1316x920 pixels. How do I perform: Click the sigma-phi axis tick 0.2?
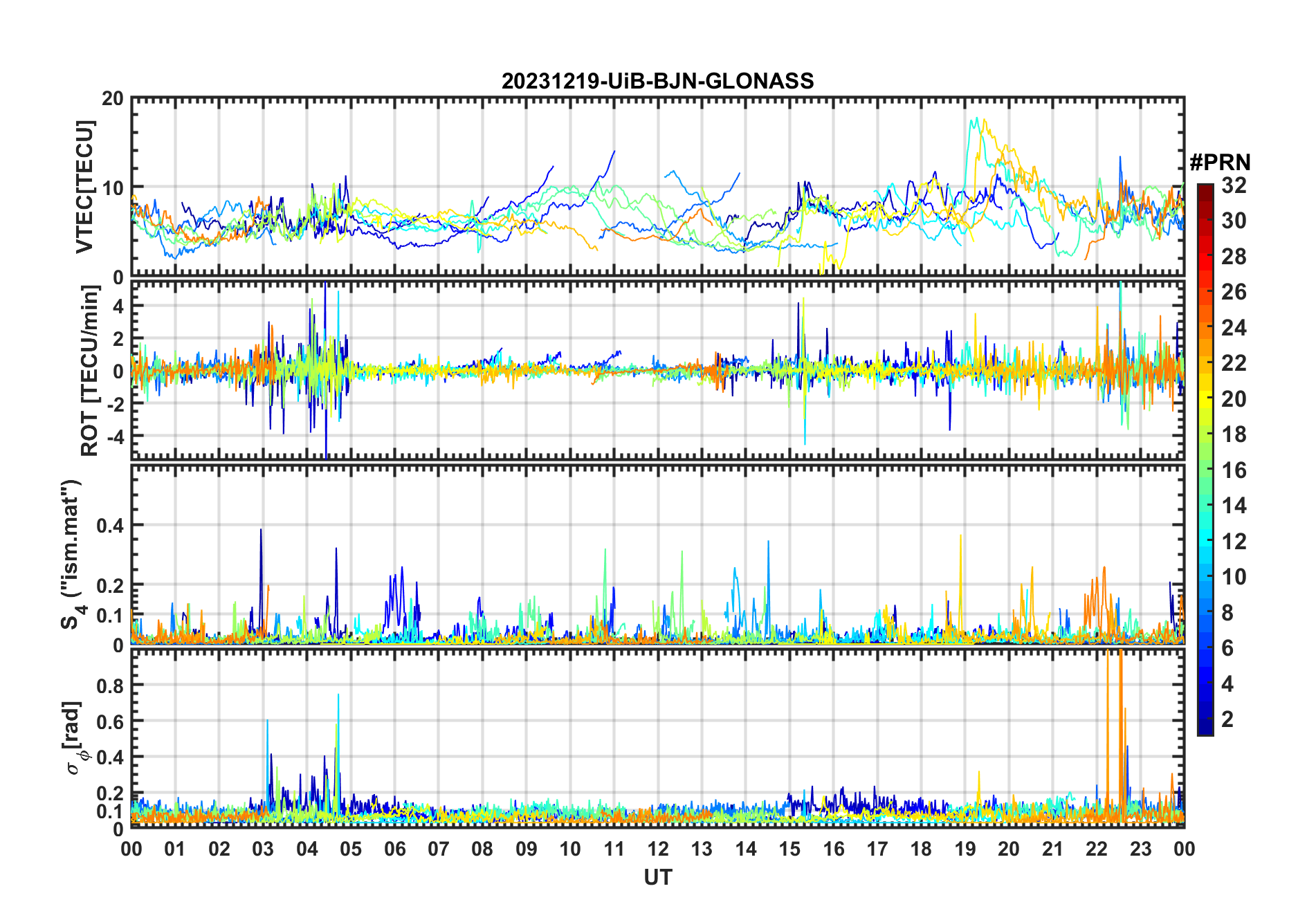click(110, 793)
